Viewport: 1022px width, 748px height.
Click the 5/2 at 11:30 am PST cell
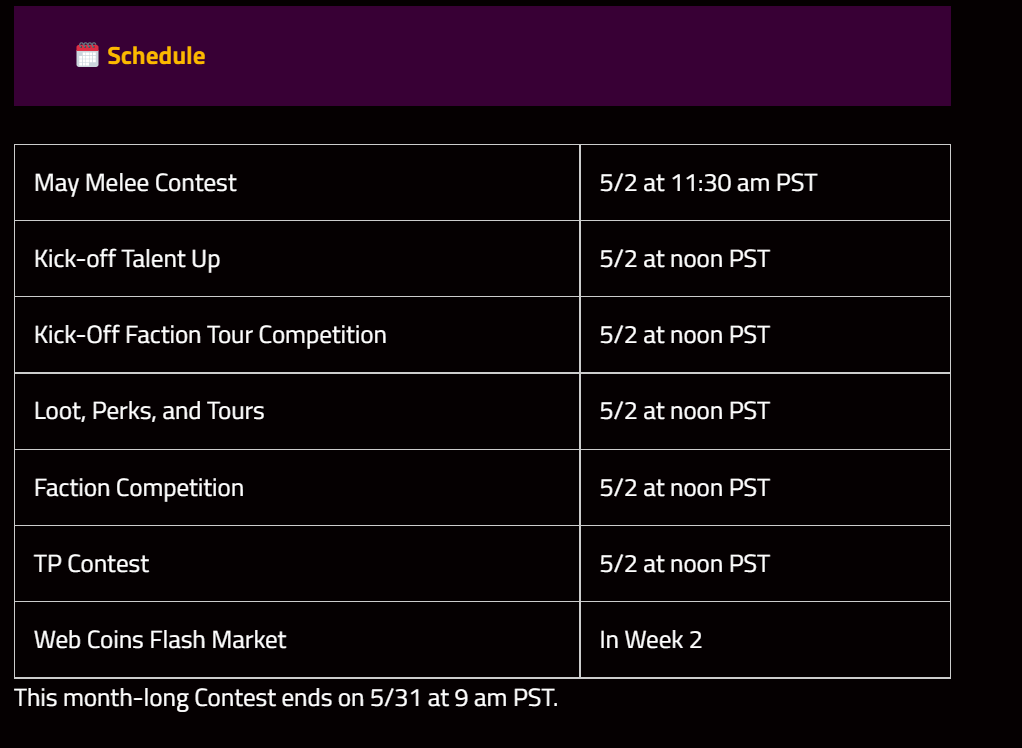[x=765, y=183]
